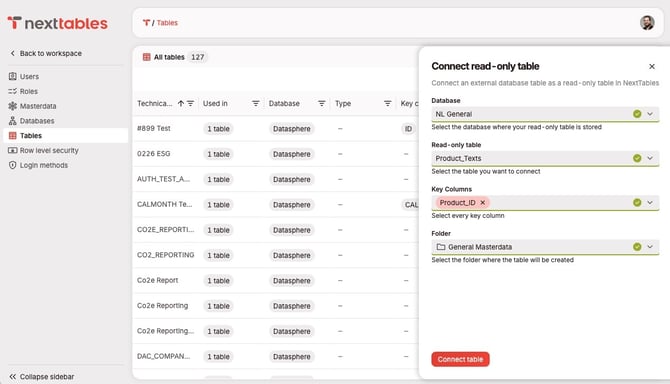This screenshot has height=384, width=670.
Task: Filter the Used in column
Action: (256, 103)
